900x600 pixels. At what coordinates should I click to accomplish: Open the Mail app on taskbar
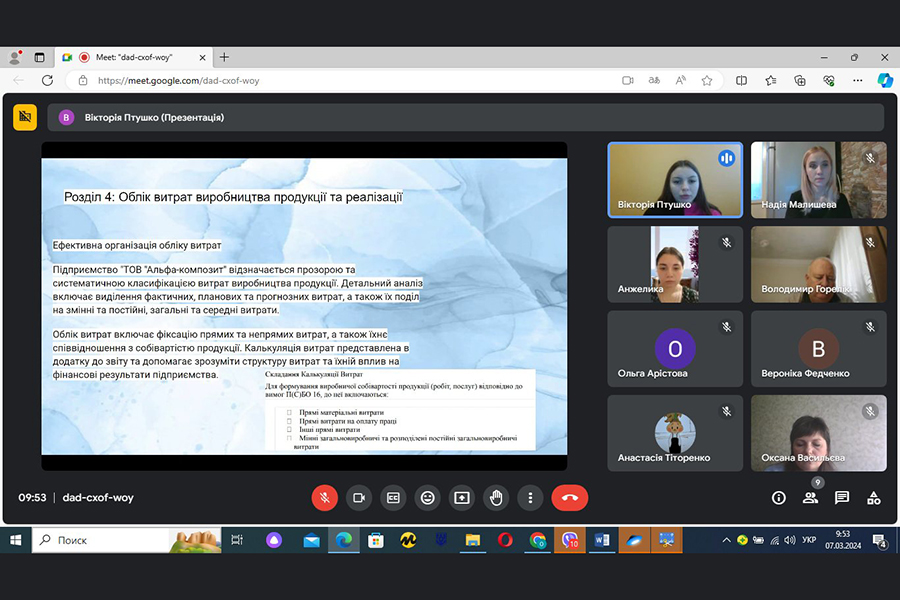pos(311,540)
